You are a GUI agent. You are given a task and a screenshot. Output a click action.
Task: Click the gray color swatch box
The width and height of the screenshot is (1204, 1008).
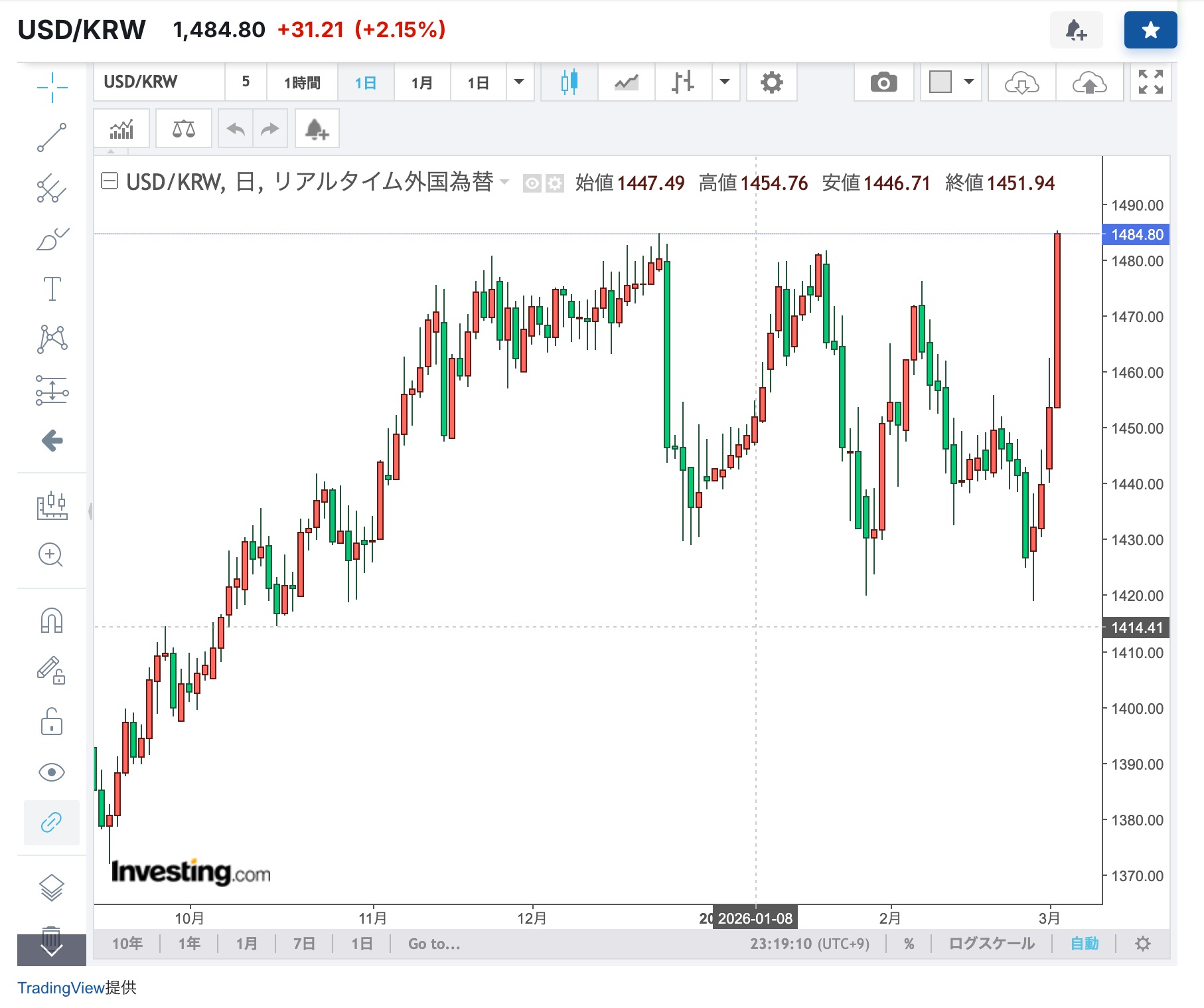[x=940, y=82]
